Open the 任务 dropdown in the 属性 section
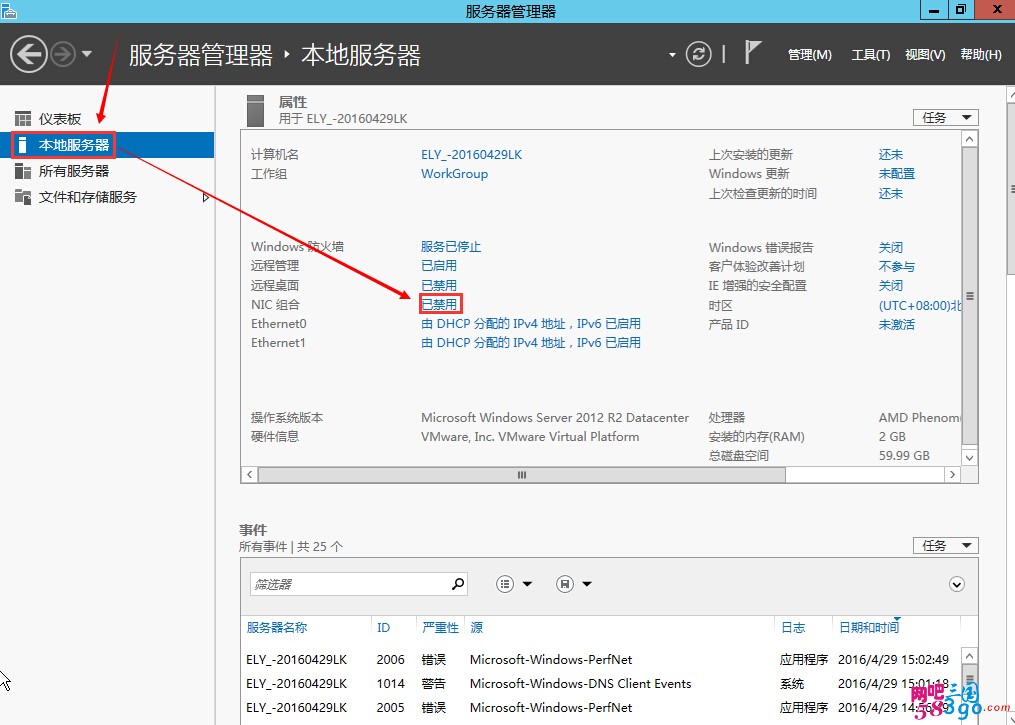 [946, 117]
